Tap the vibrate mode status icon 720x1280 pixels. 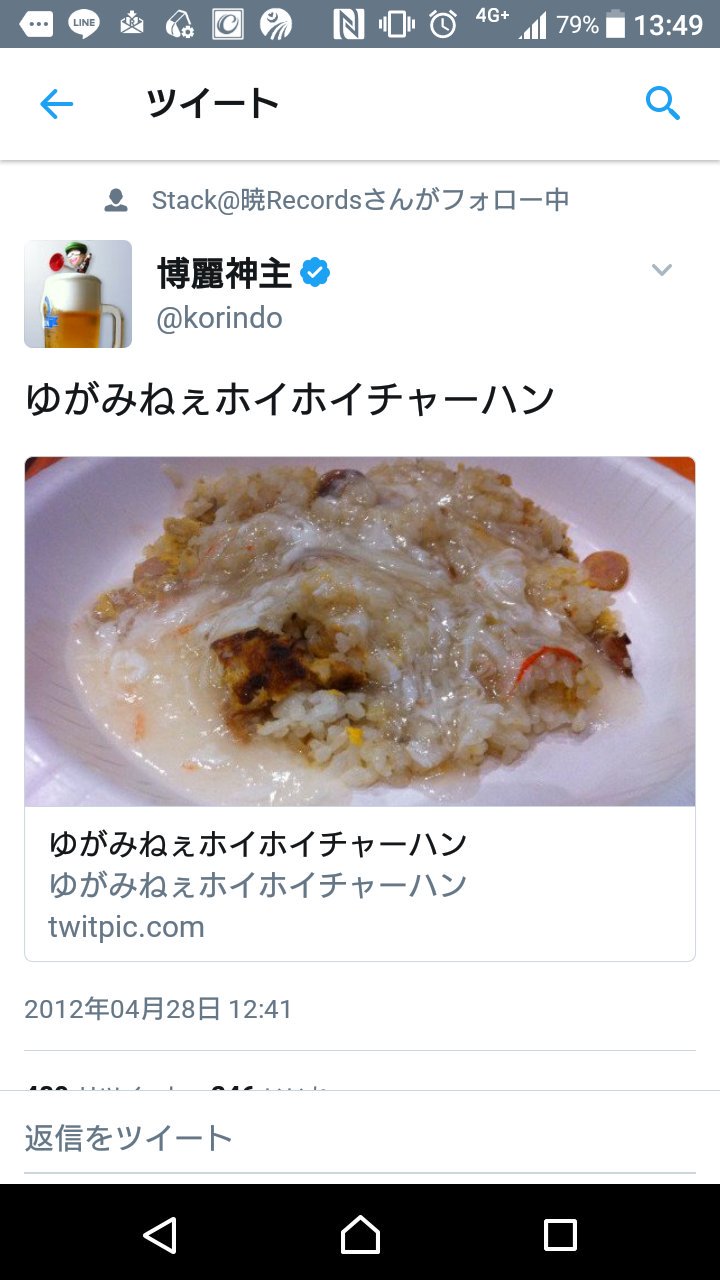pyautogui.click(x=396, y=24)
